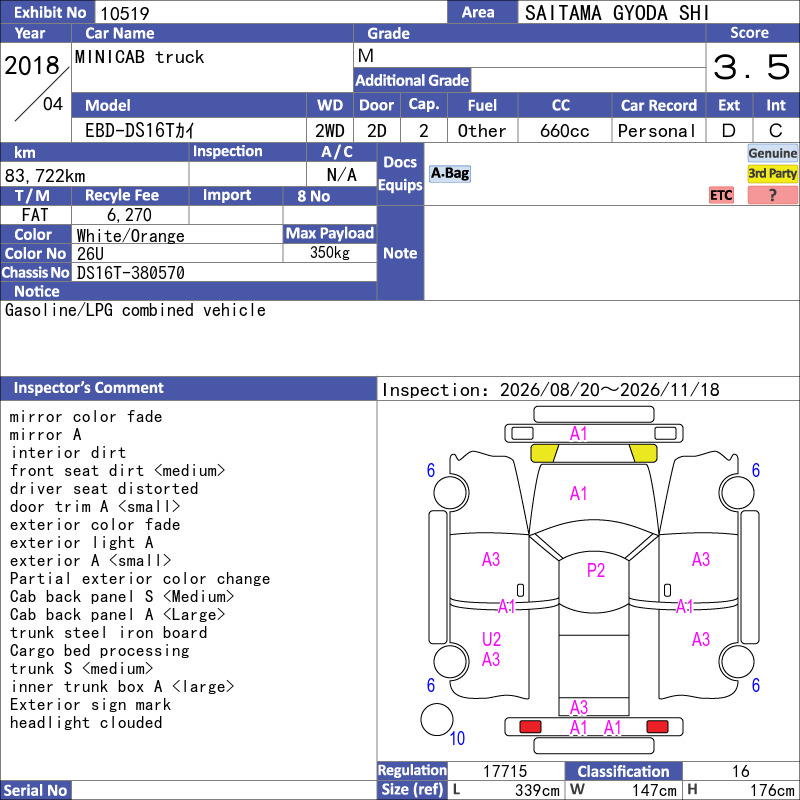Click the comment 'Exterior sign mark'

[x=90, y=705]
